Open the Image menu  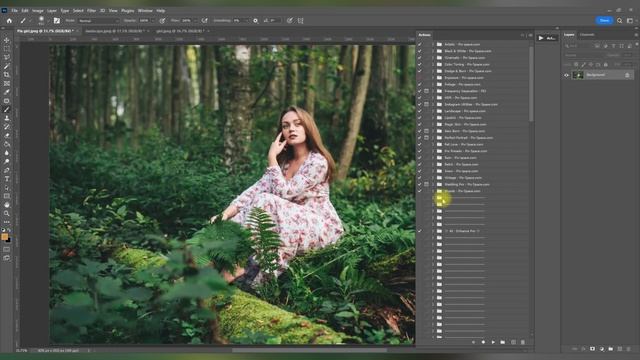click(x=38, y=10)
